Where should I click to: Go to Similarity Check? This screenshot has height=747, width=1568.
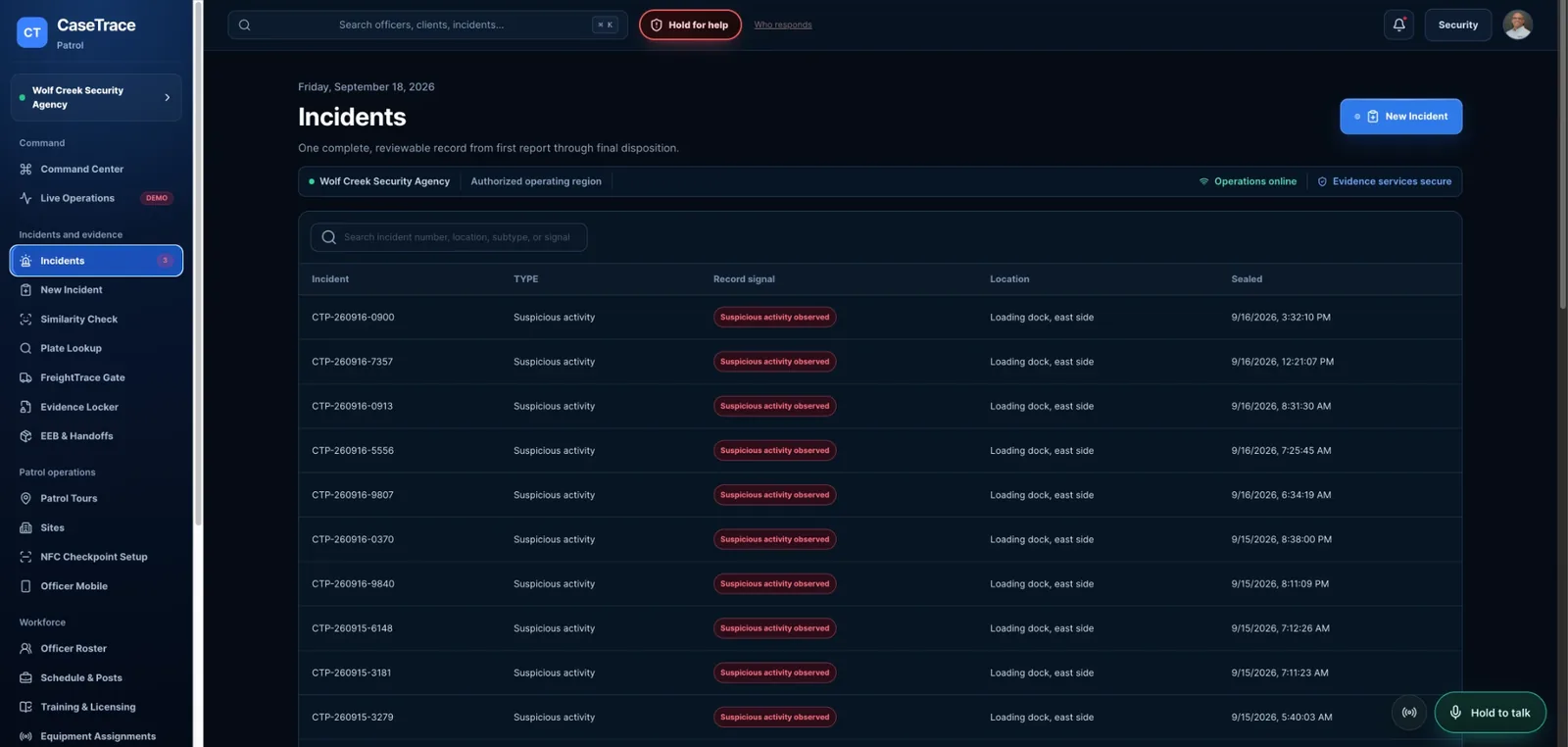[96, 320]
